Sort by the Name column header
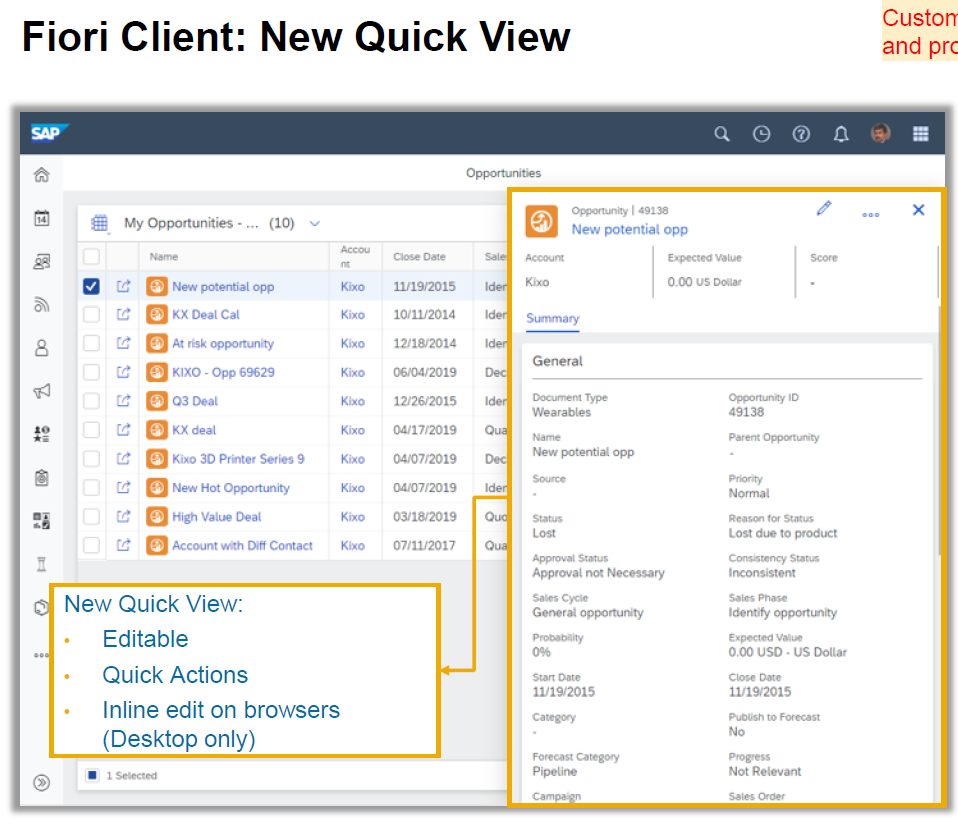The width and height of the screenshot is (958, 826). pos(164,257)
